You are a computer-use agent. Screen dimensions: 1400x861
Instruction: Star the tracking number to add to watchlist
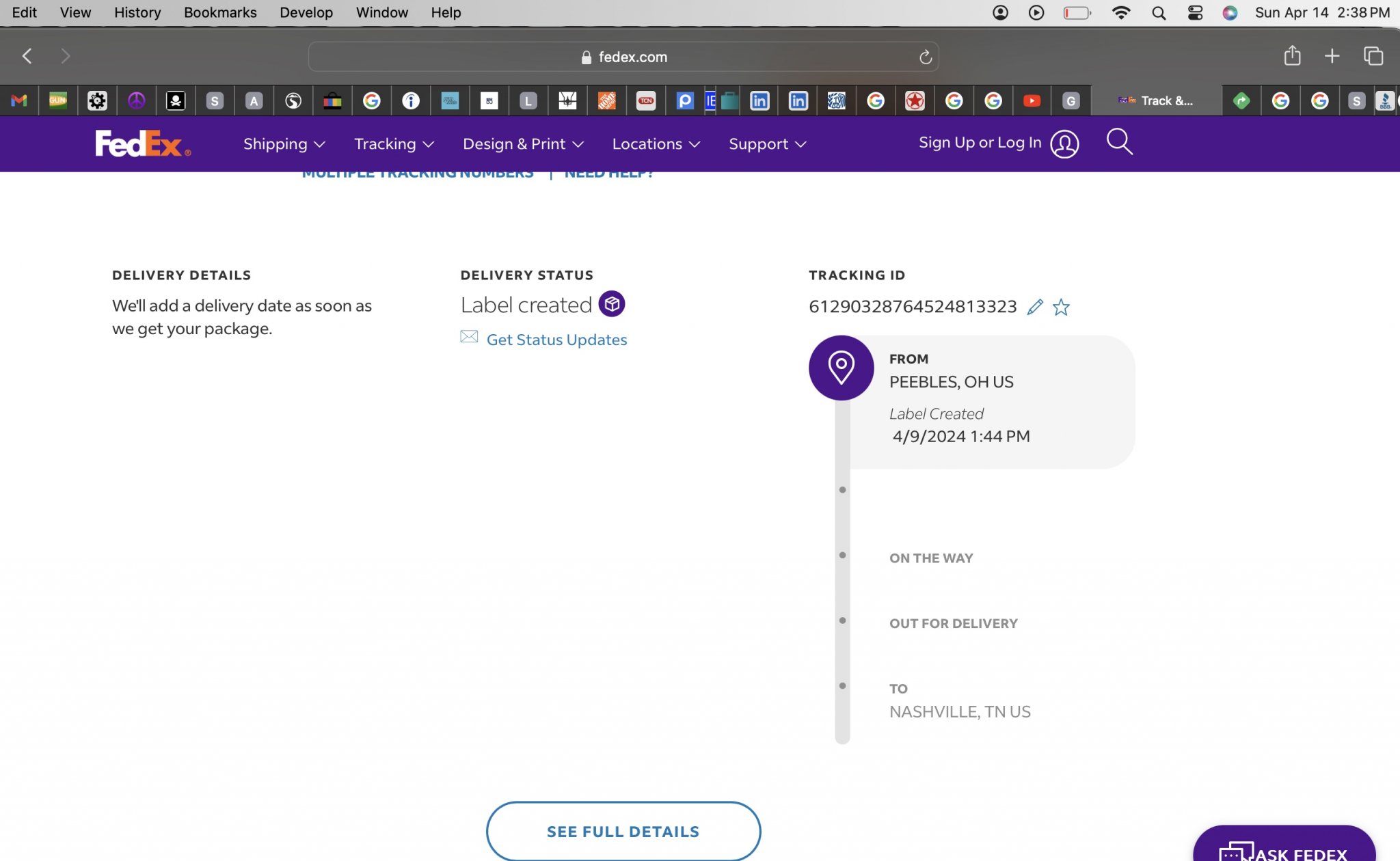click(1061, 307)
